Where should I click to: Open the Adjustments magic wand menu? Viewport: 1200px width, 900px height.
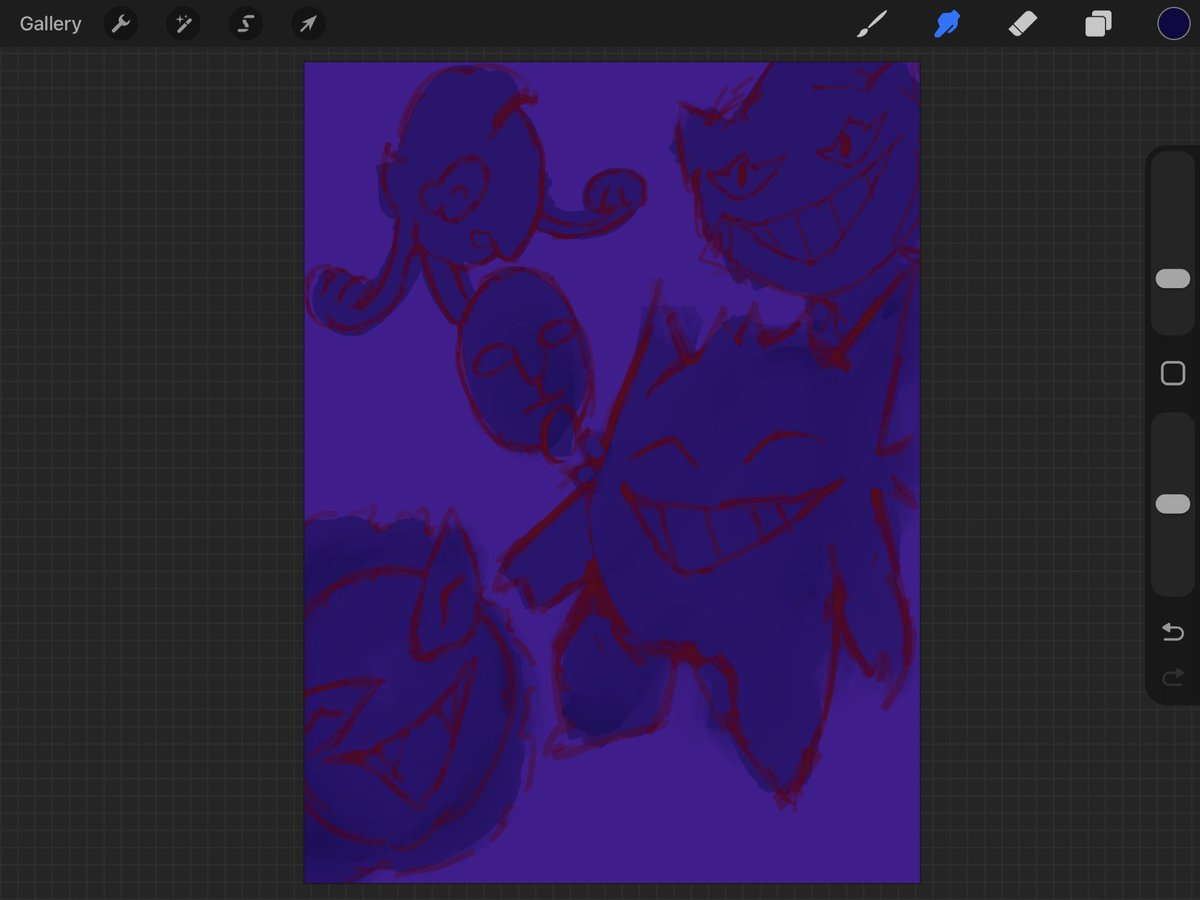(x=183, y=24)
